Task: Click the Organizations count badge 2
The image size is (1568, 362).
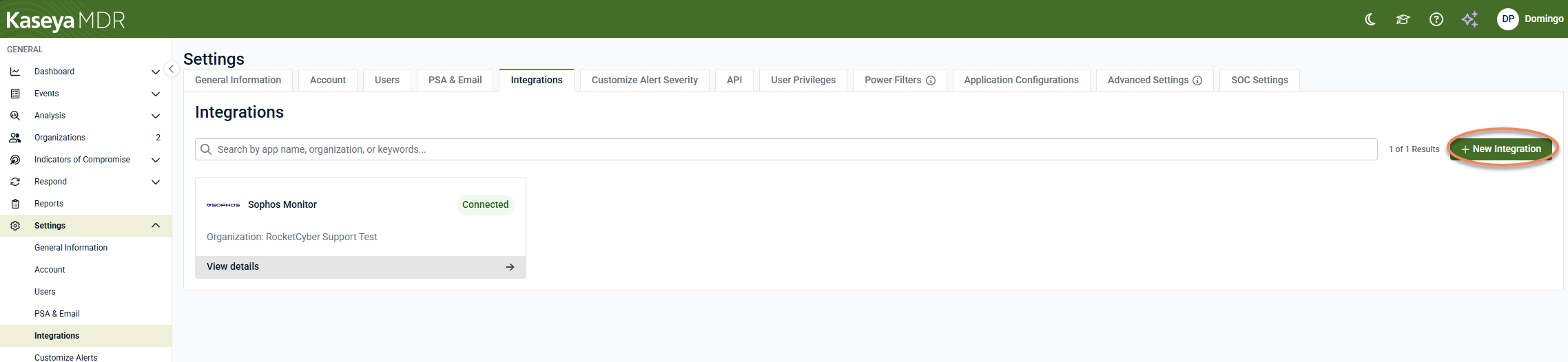Action: point(158,138)
